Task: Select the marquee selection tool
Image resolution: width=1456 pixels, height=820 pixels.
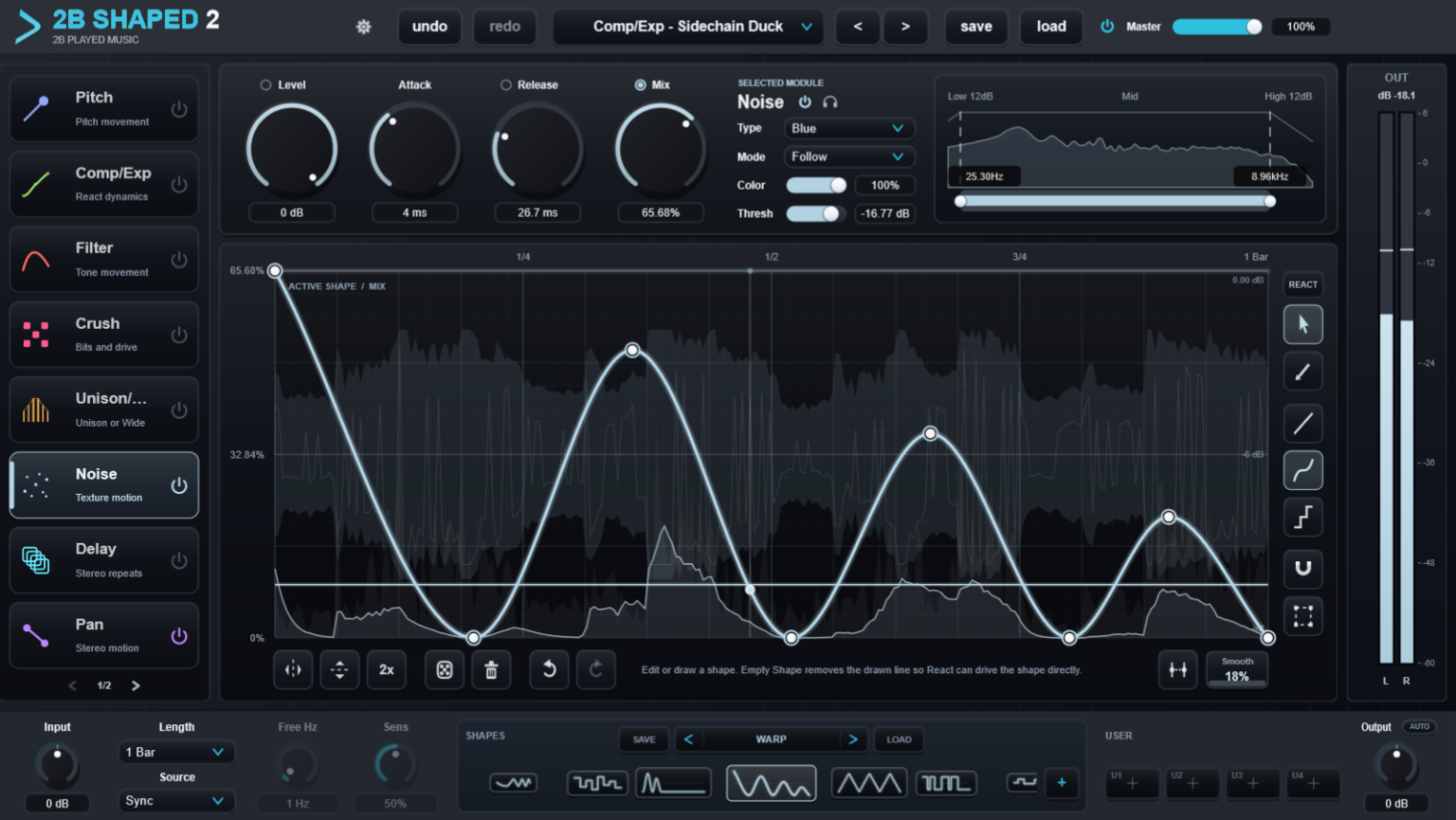Action: click(x=1303, y=616)
